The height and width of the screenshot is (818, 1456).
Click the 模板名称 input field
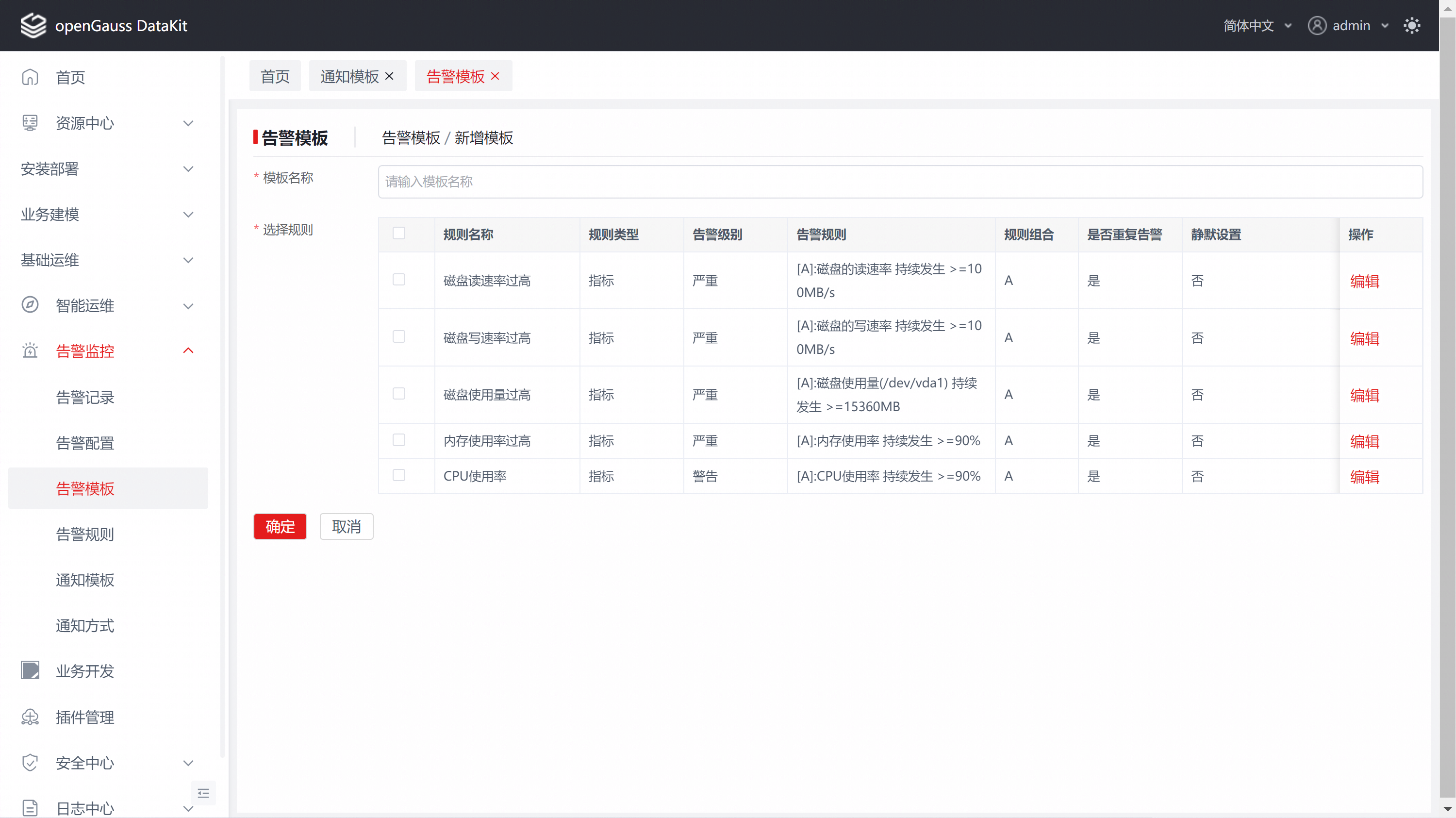(x=900, y=182)
